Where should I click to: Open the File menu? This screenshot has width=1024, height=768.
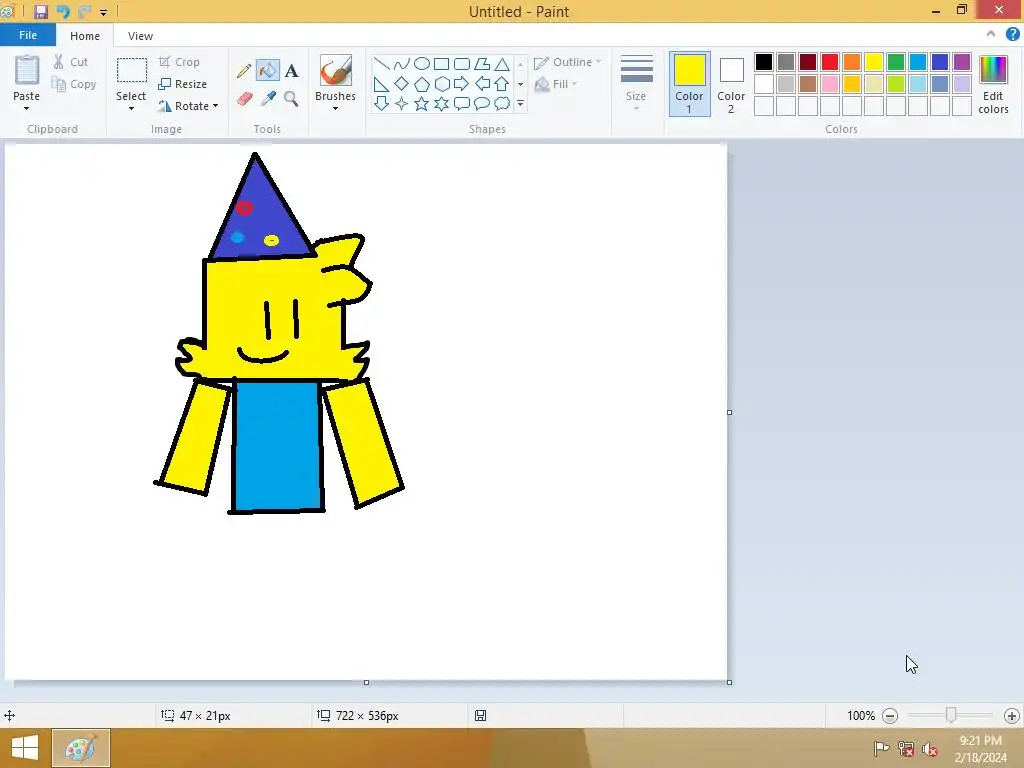pos(28,35)
